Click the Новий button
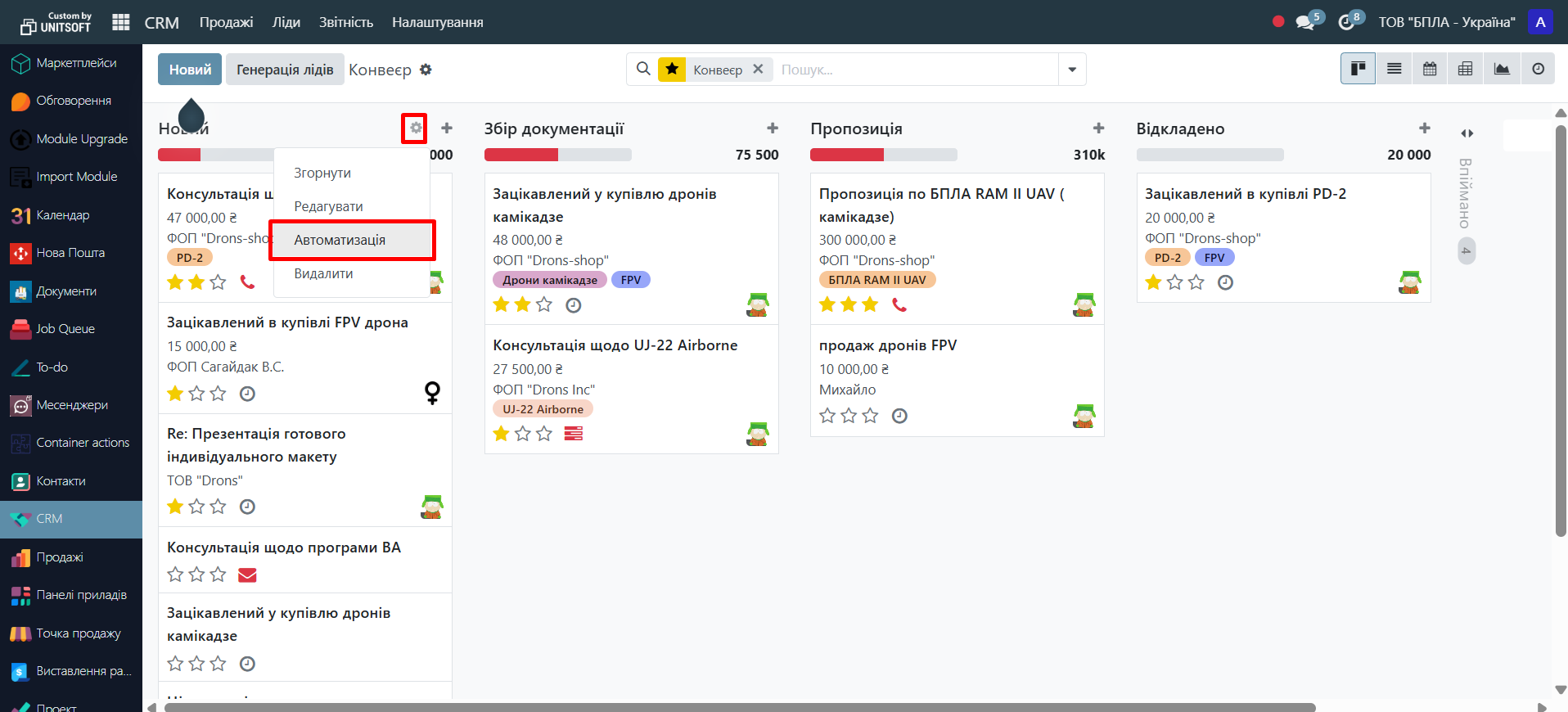The image size is (1568, 712). click(190, 70)
